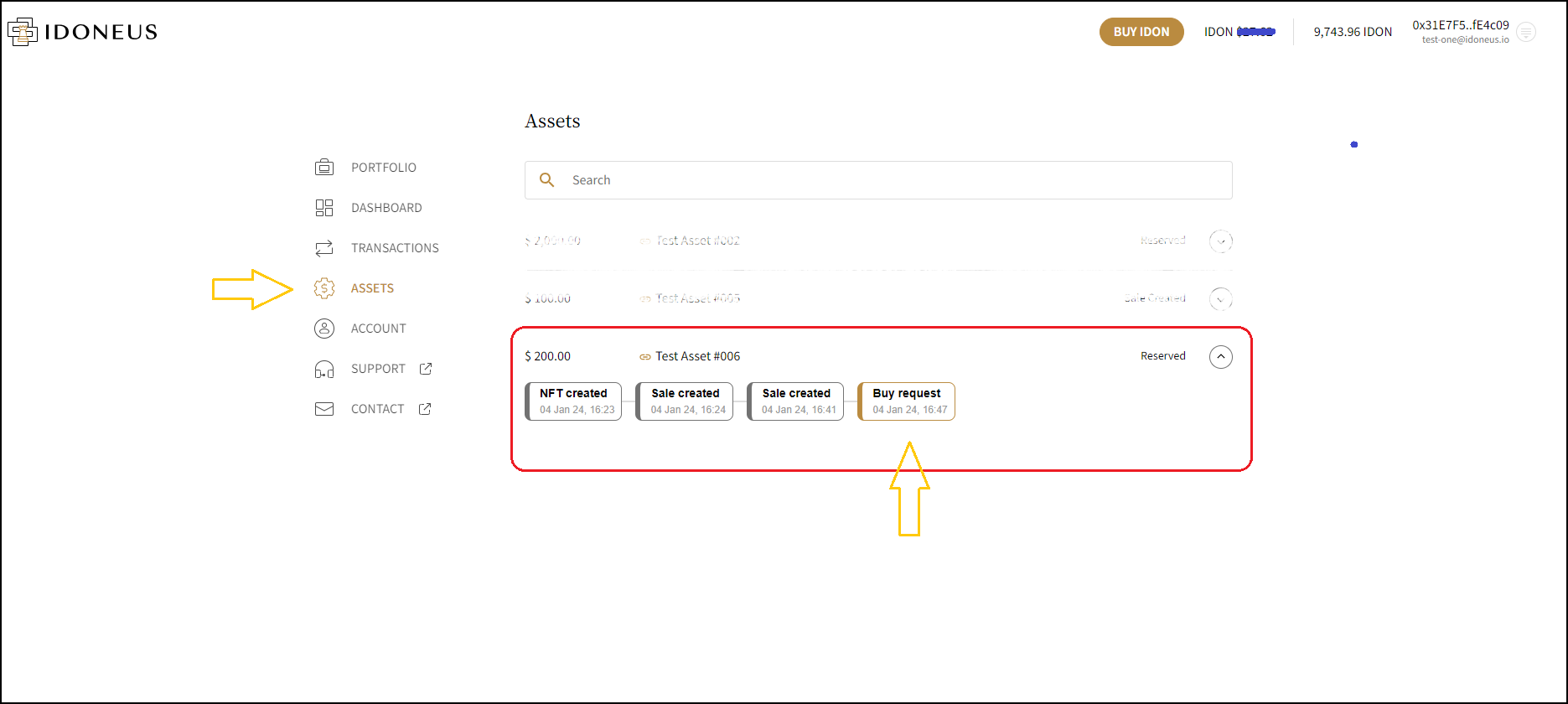Image resolution: width=1568 pixels, height=704 pixels.
Task: Go to the Dashboard menu item
Action: (x=386, y=208)
